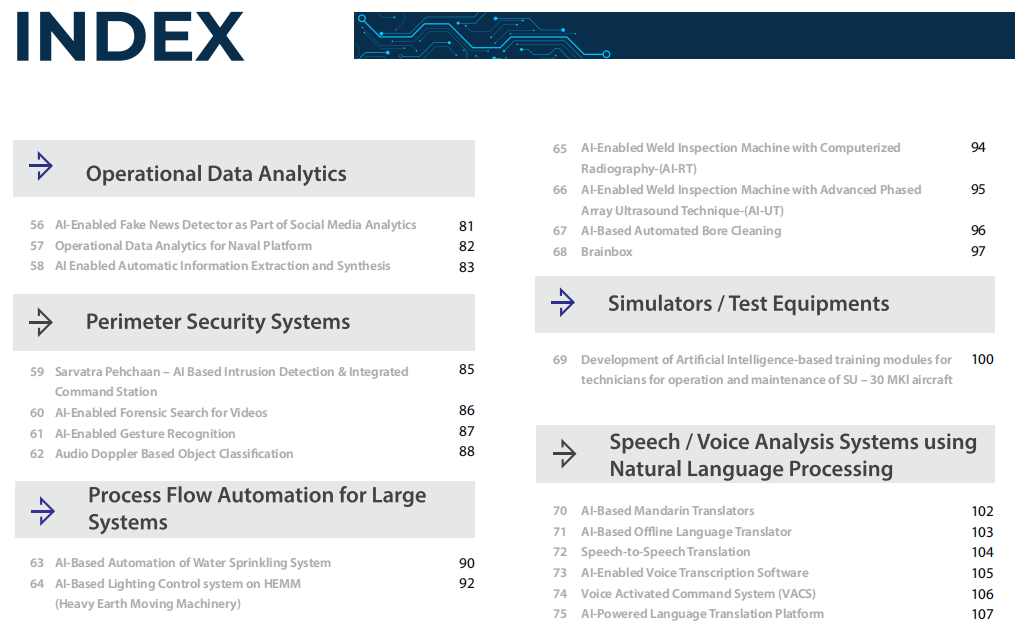Click page number 87
This screenshot has height=630, width=1015.
[467, 431]
